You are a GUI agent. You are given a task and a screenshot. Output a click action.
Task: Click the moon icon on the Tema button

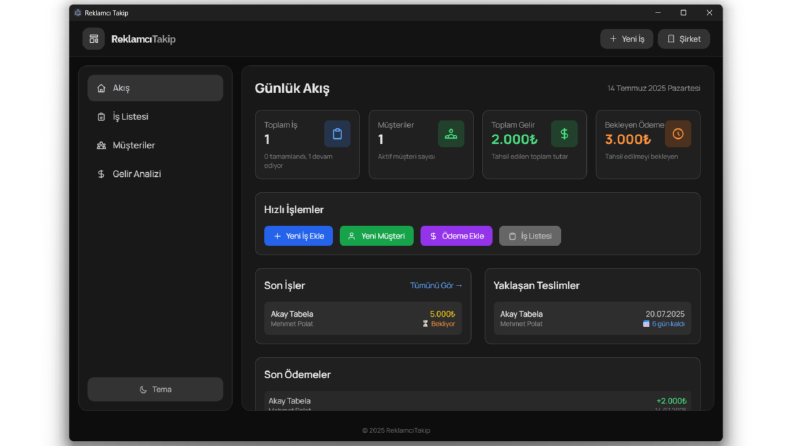tap(143, 390)
